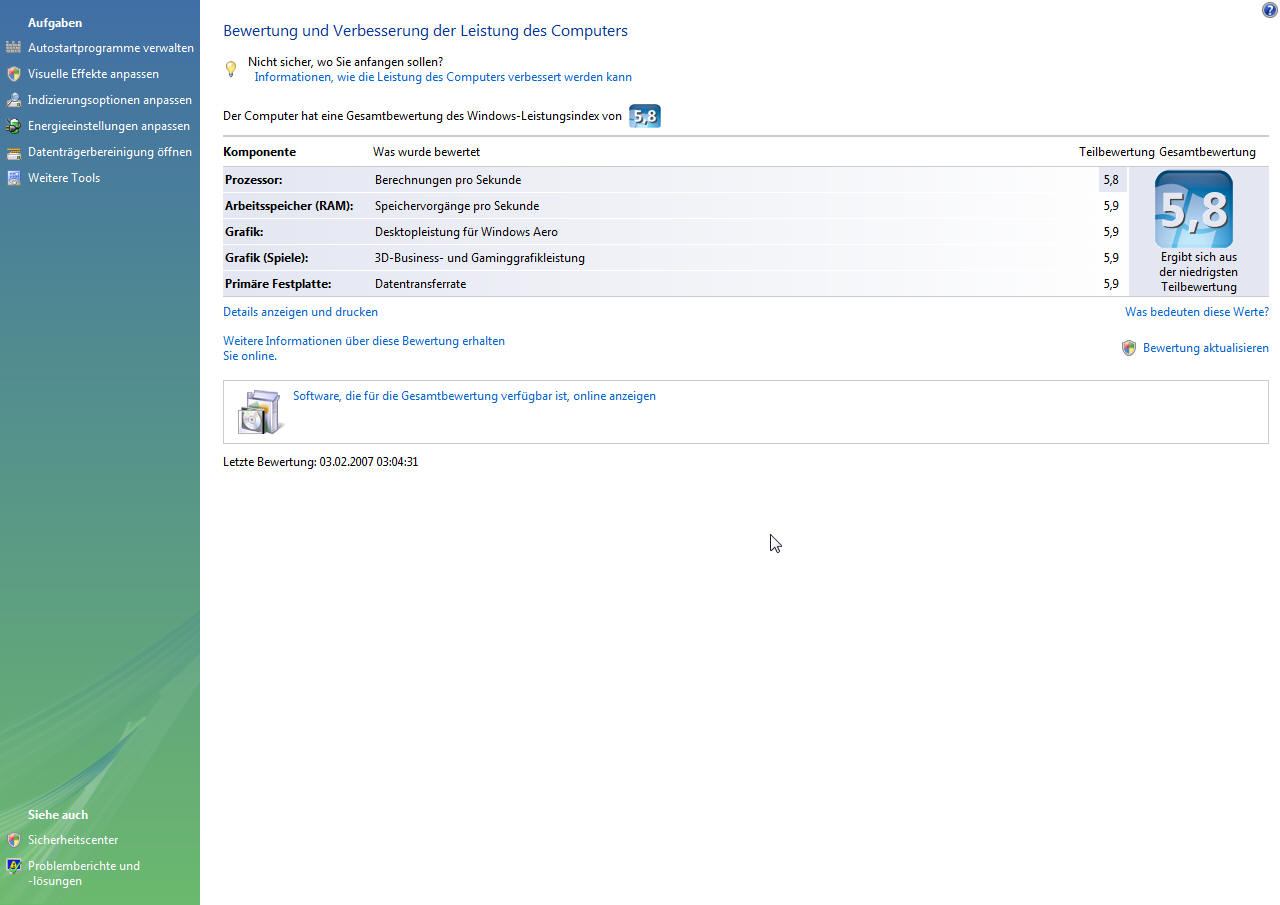Select the Grafik: row label
Image resolution: width=1280 pixels, height=905 pixels.
click(244, 232)
